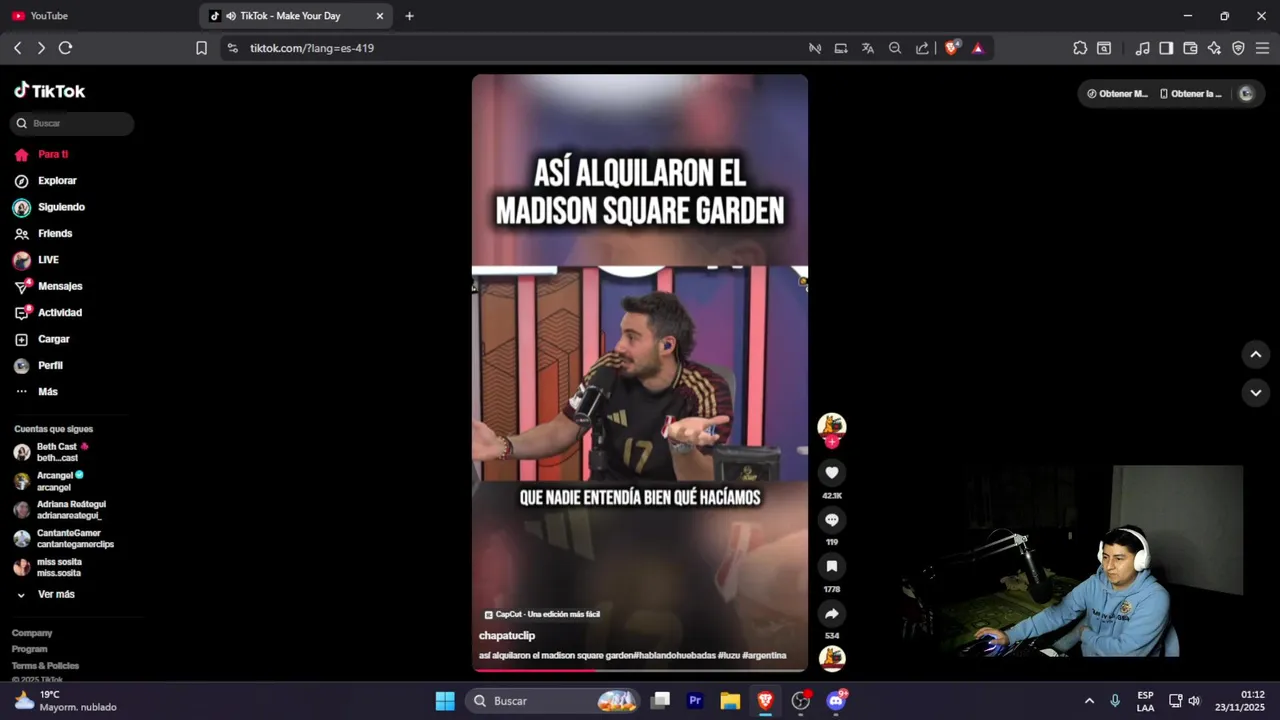1280x720 pixels.
Task: Open the Explorar page
Action: [45, 181]
